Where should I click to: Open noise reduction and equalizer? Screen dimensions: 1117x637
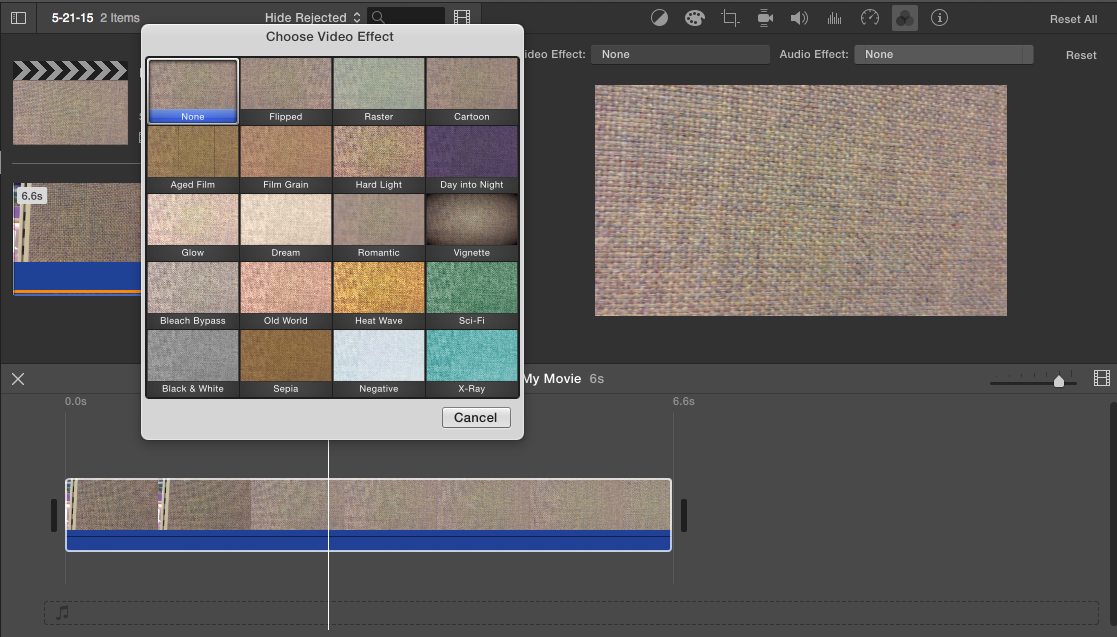834,18
